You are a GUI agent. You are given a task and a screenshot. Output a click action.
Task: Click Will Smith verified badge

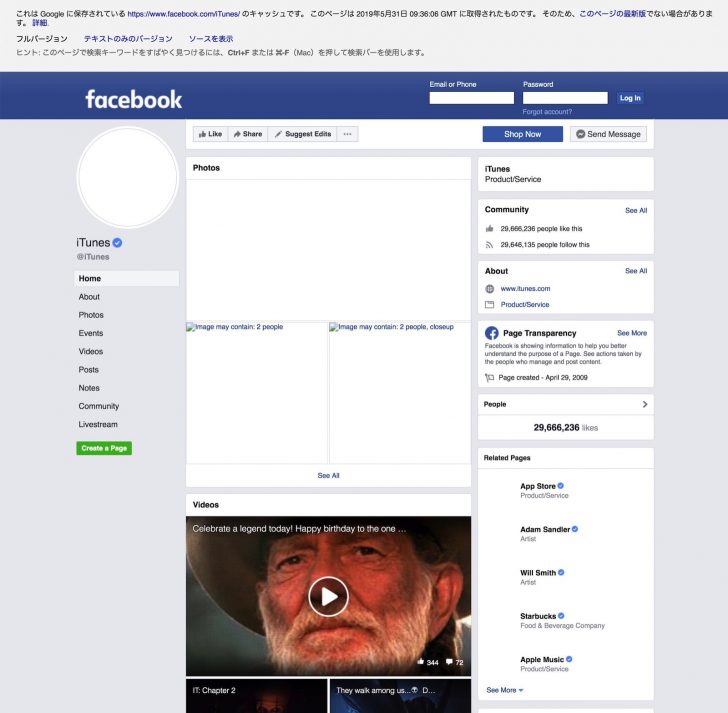pos(561,572)
